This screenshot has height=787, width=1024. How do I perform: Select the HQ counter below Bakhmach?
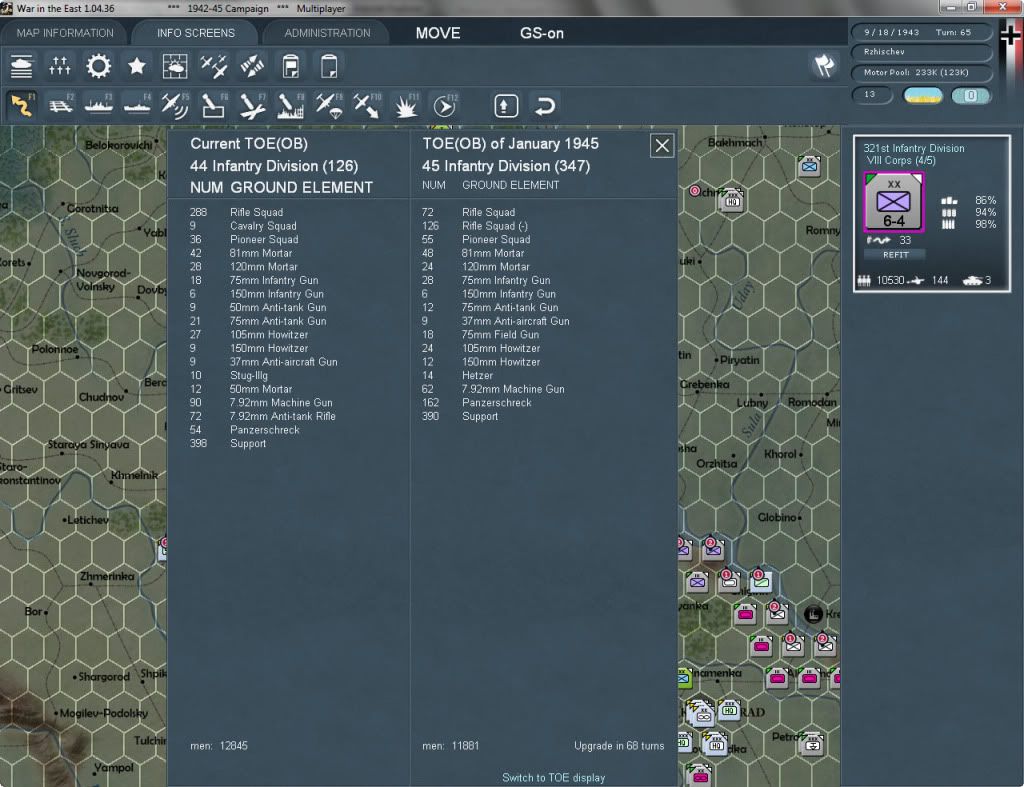tap(732, 200)
